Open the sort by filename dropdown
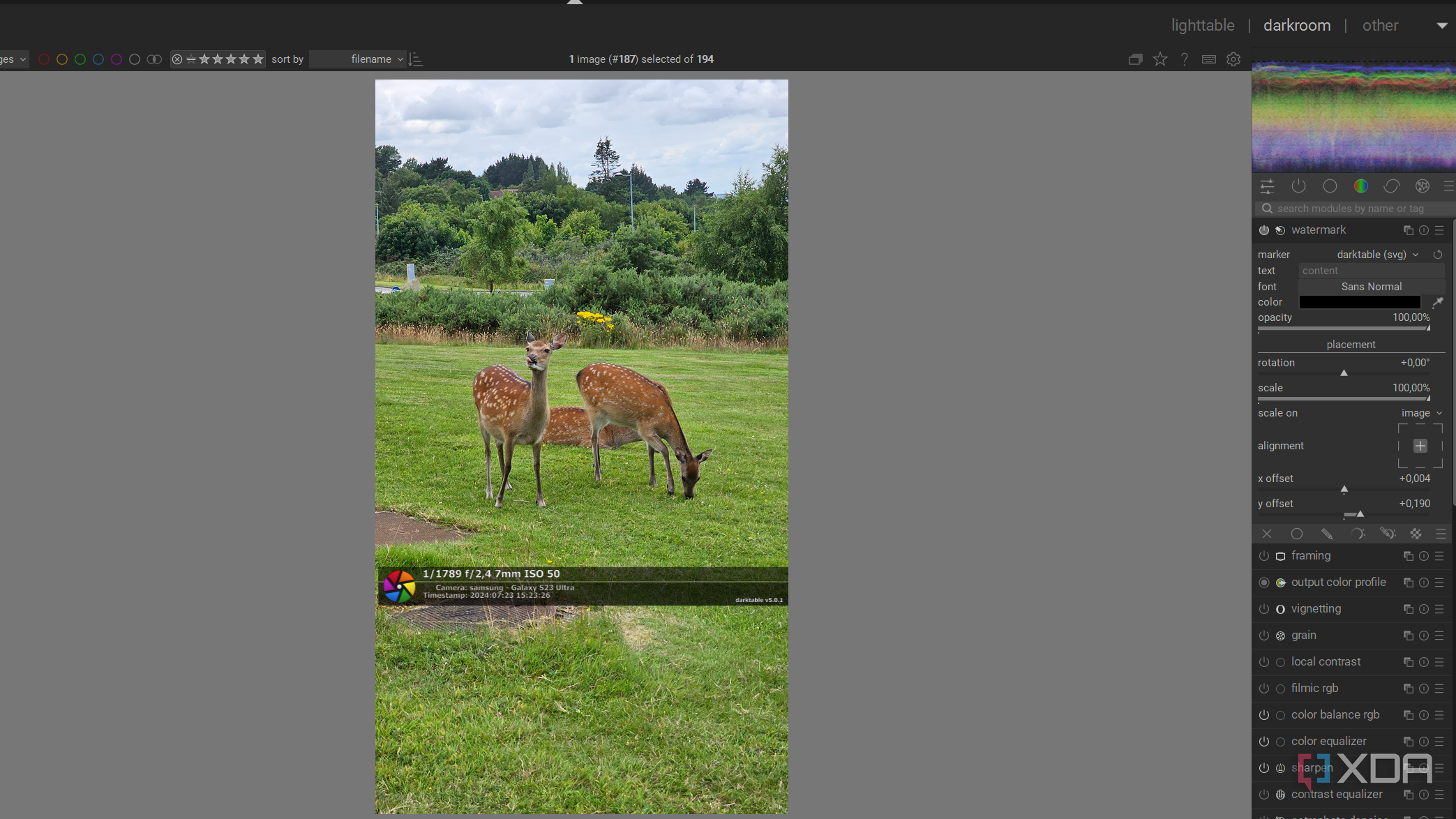This screenshot has width=1456, height=819. pyautogui.click(x=358, y=59)
